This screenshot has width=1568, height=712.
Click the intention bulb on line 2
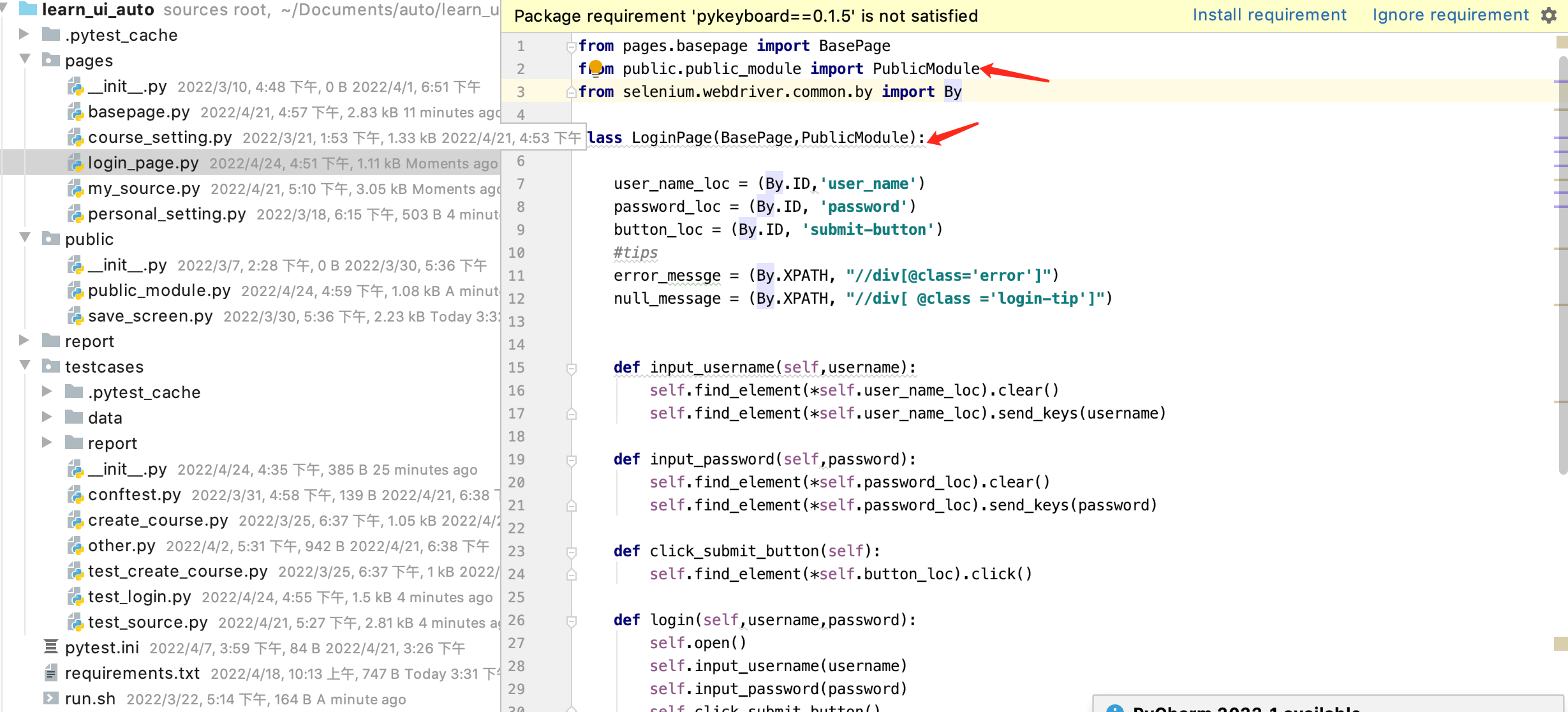596,67
